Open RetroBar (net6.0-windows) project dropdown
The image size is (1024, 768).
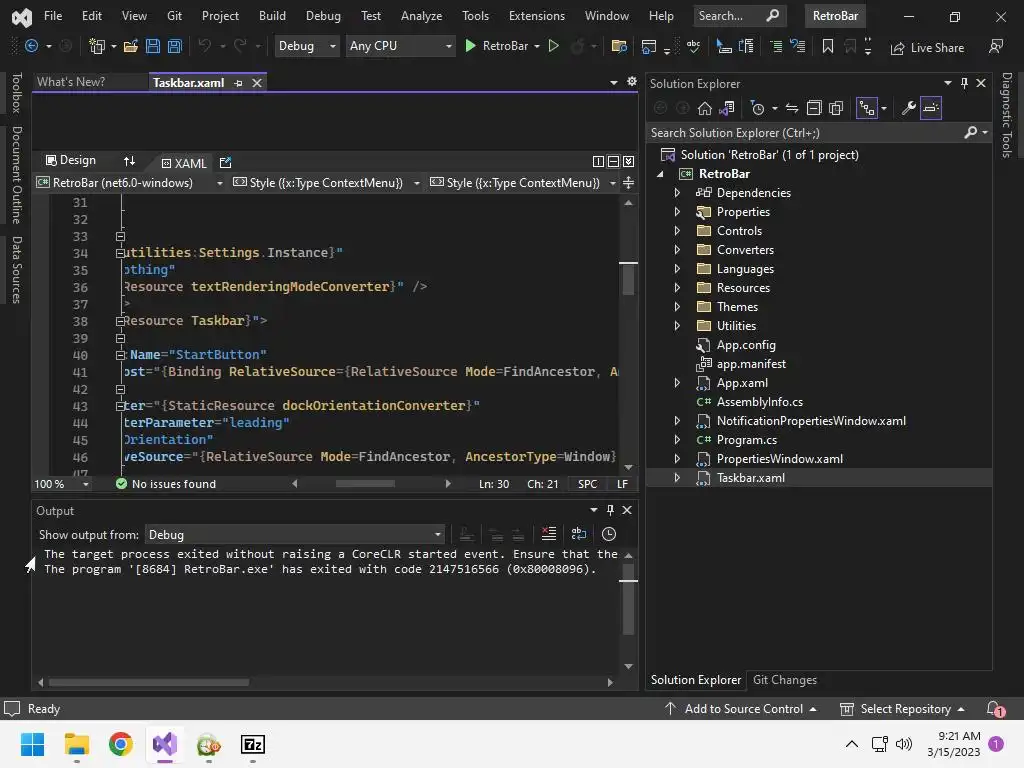click(x=129, y=183)
